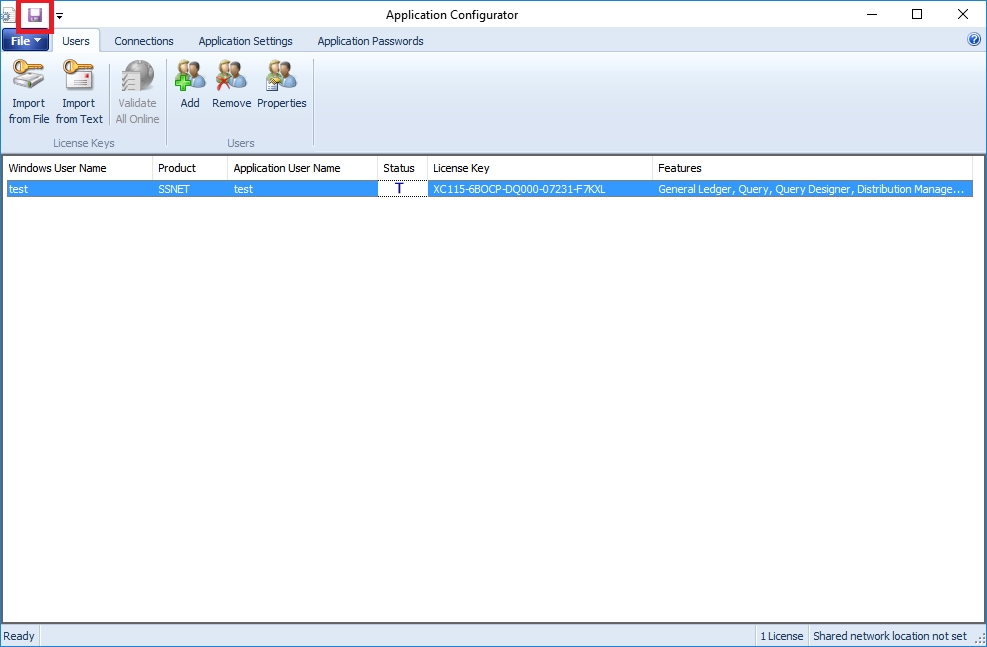Open the Application Passwords tab
The height and width of the screenshot is (647, 987).
coord(371,41)
